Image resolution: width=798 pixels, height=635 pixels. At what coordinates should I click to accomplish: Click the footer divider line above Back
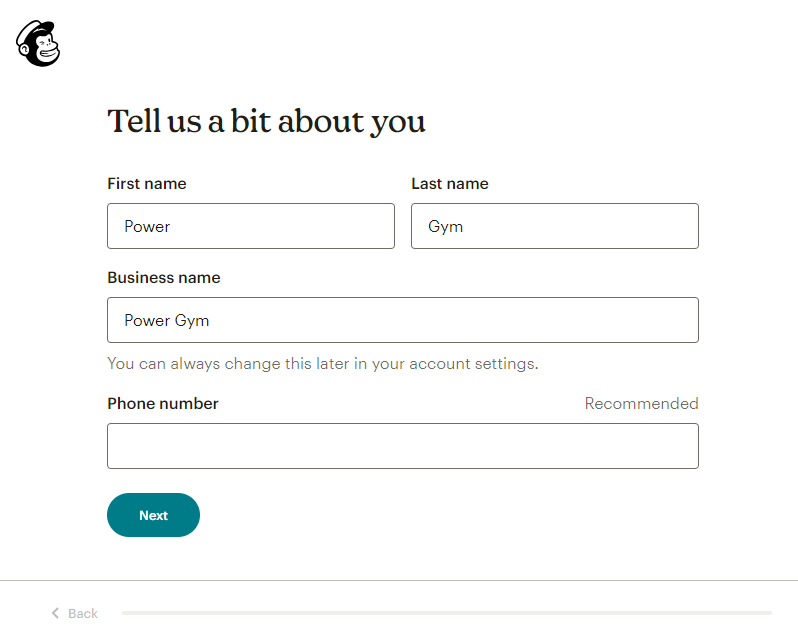(399, 581)
